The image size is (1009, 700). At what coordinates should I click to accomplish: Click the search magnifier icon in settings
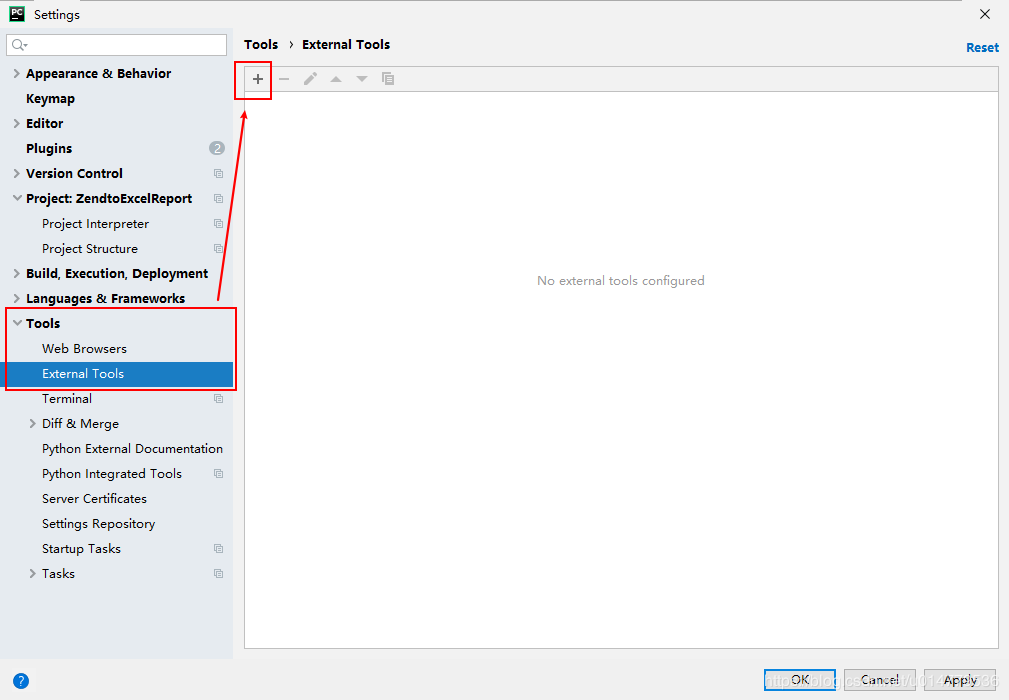point(19,44)
